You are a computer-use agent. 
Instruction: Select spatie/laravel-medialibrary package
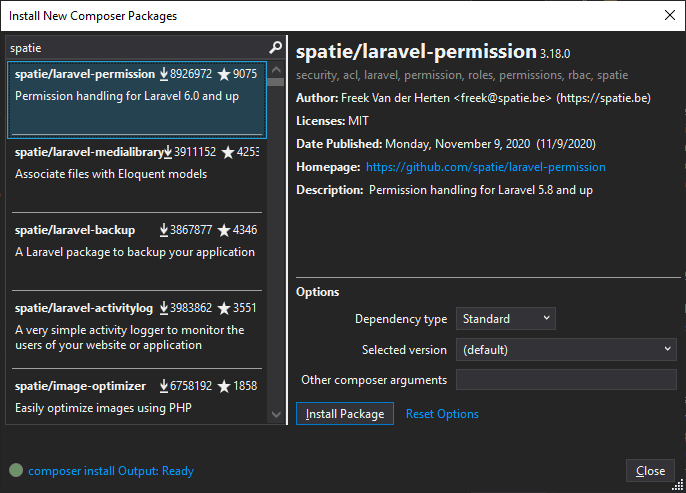point(137,177)
